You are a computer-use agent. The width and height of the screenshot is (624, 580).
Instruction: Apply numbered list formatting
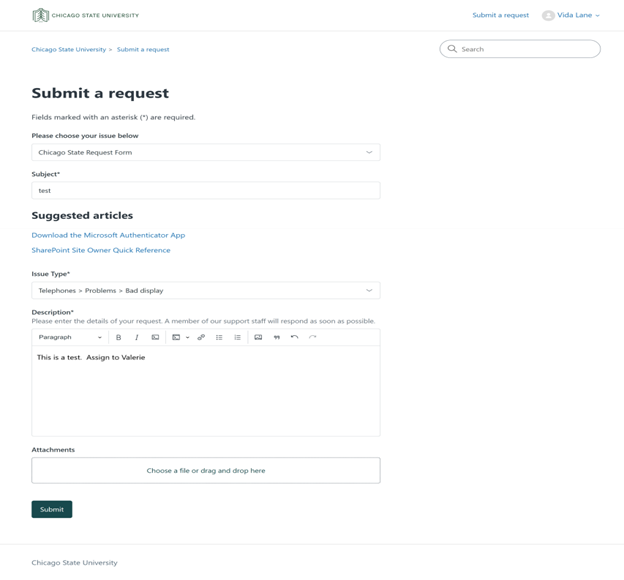click(237, 337)
